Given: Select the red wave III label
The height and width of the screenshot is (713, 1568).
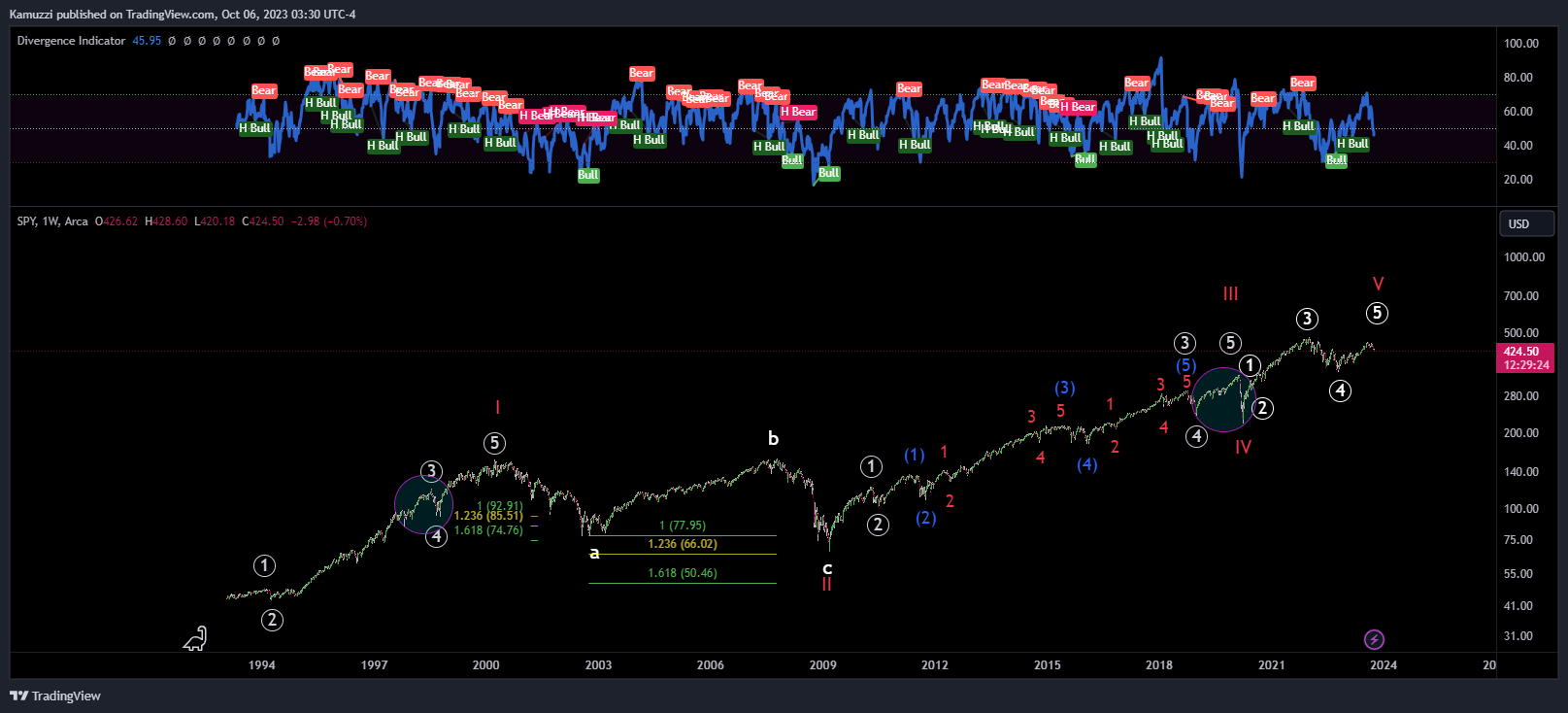Looking at the screenshot, I should [x=1230, y=293].
